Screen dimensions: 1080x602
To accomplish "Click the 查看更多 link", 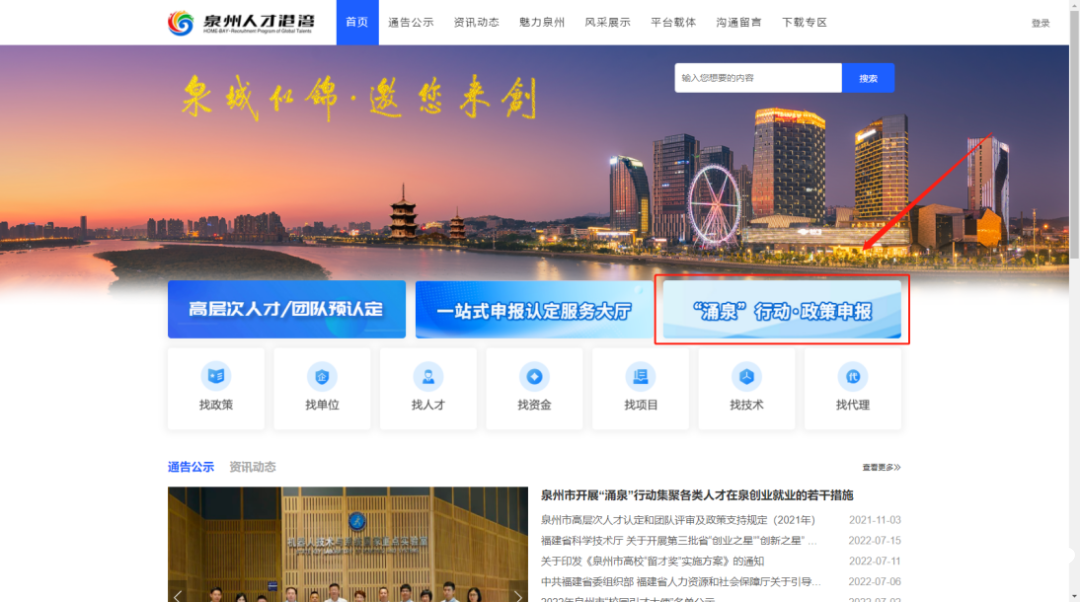I will point(882,467).
